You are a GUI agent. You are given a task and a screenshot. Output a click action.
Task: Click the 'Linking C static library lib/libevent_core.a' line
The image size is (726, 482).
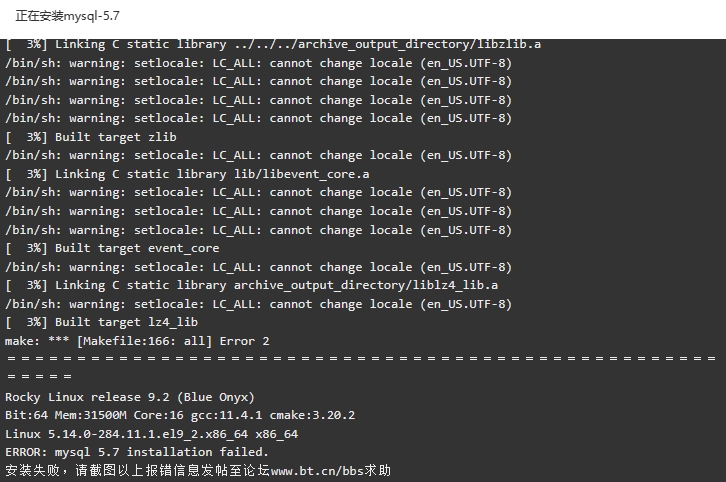187,174
